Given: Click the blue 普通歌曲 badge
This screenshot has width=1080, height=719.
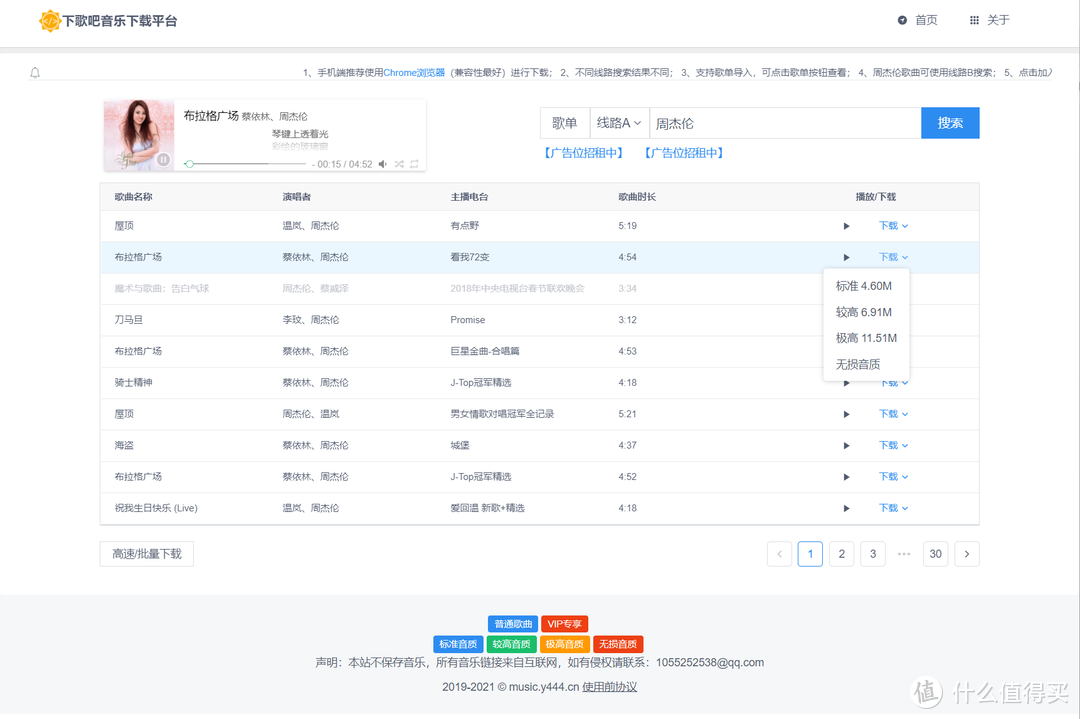Looking at the screenshot, I should 513,624.
